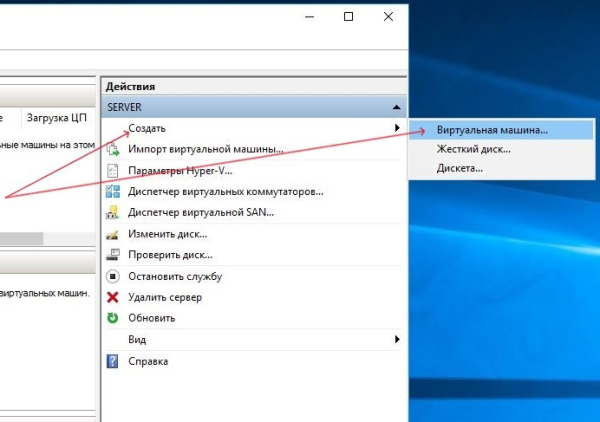This screenshot has width=600, height=422.
Task: Collapse the SERVER actions section arrow
Action: (x=396, y=108)
